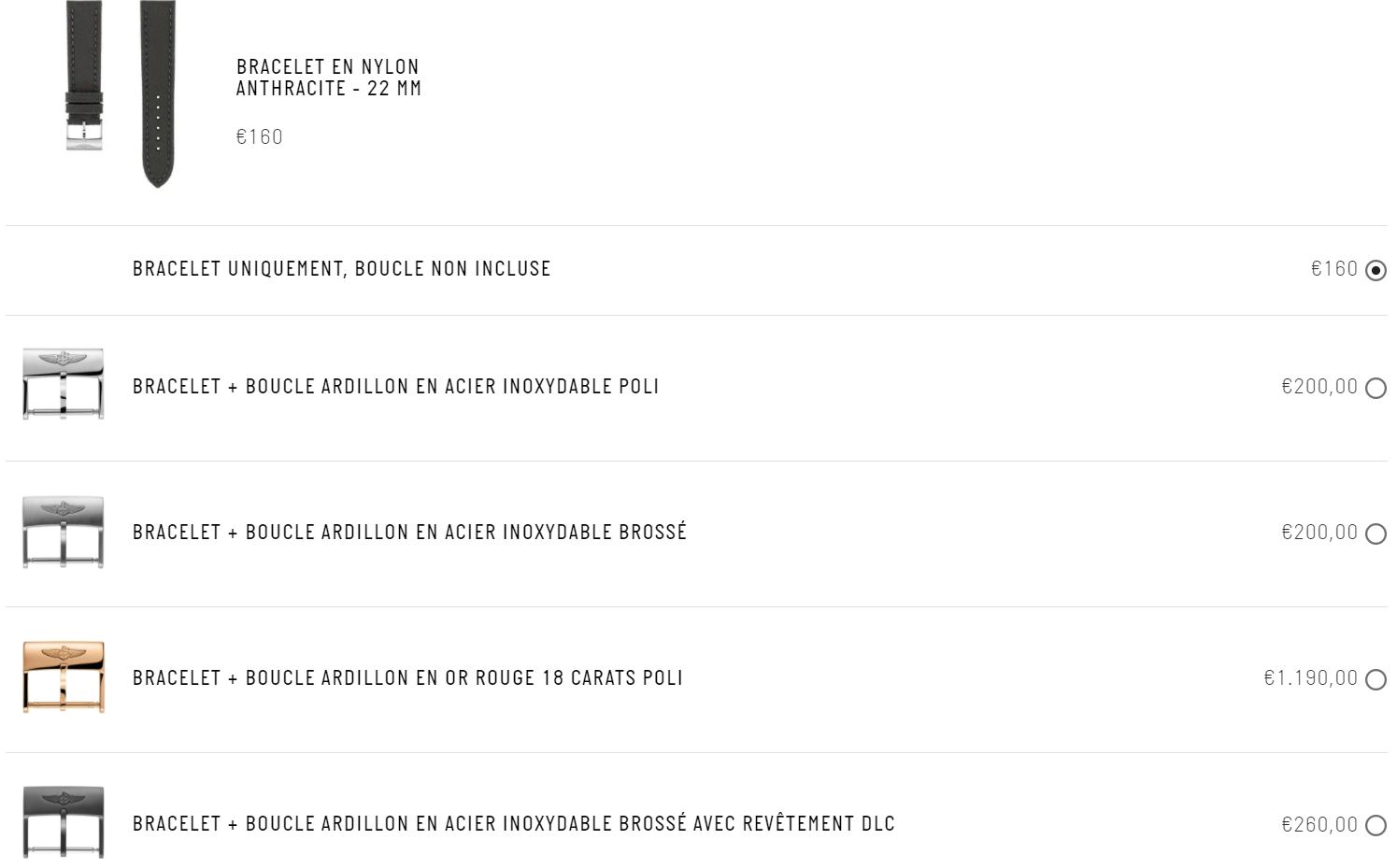Click the €160 price under strap title

point(259,137)
